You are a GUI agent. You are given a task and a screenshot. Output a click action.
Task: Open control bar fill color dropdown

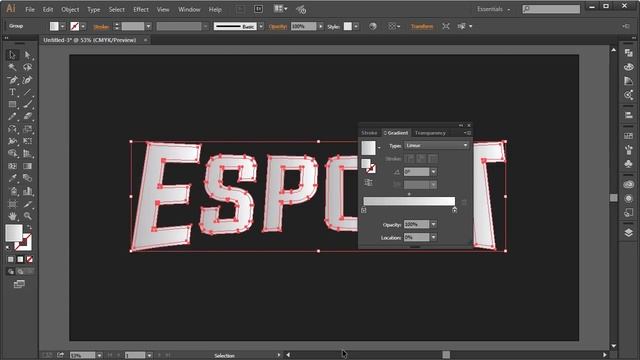[x=62, y=26]
